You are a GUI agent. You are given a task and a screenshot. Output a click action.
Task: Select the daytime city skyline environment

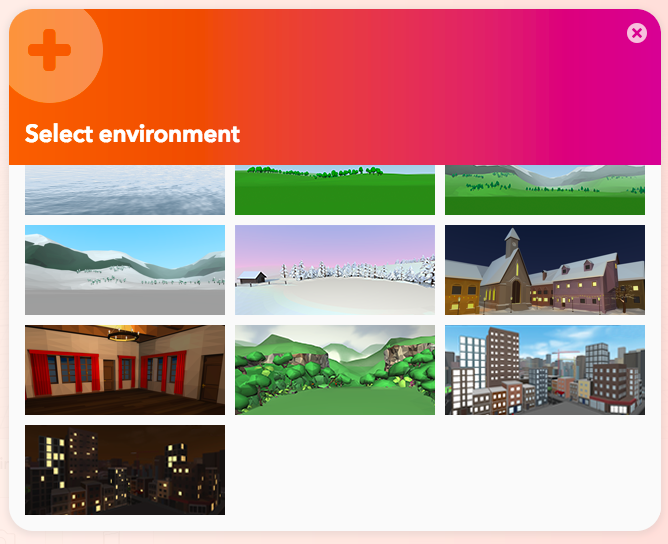coord(545,370)
